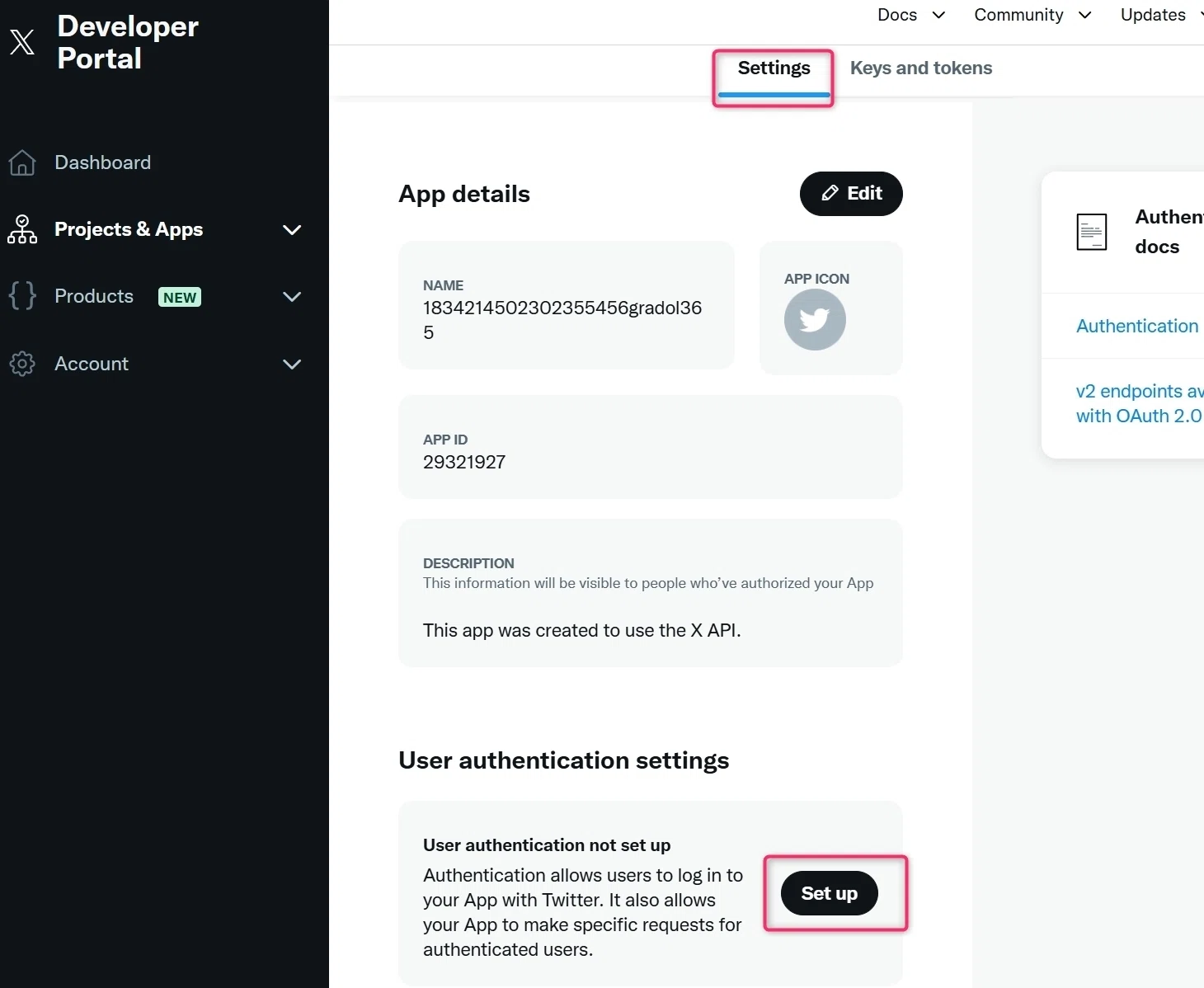Image resolution: width=1204 pixels, height=988 pixels.
Task: Click the Twitter bird app icon
Action: [815, 319]
